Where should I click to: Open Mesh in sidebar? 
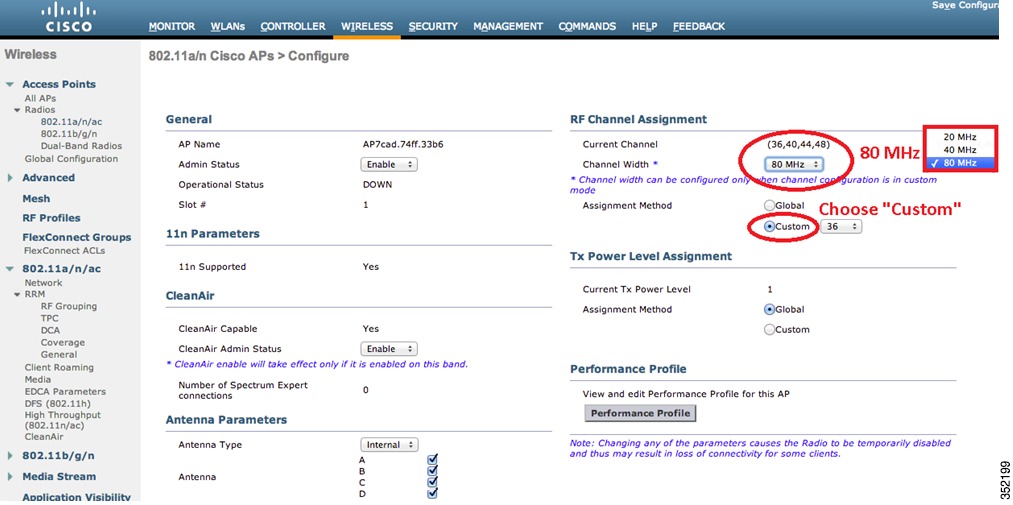36,198
